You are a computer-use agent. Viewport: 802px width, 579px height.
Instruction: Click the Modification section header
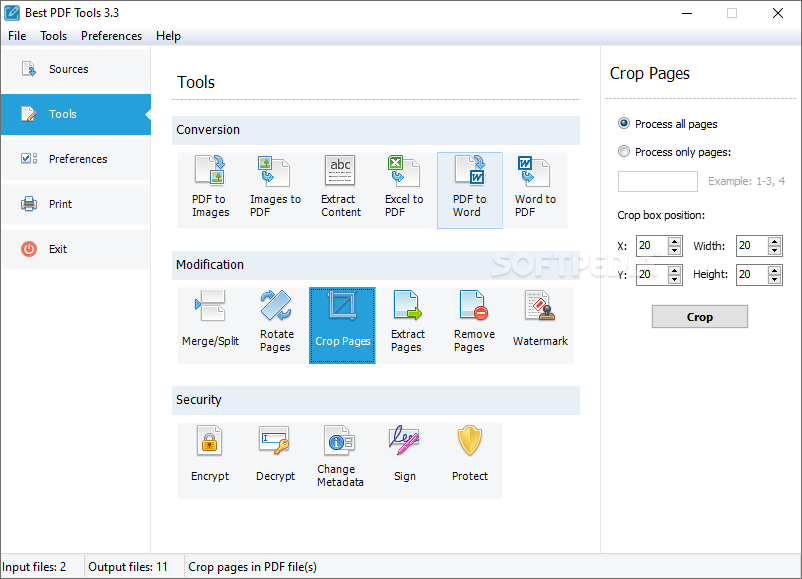click(x=376, y=265)
